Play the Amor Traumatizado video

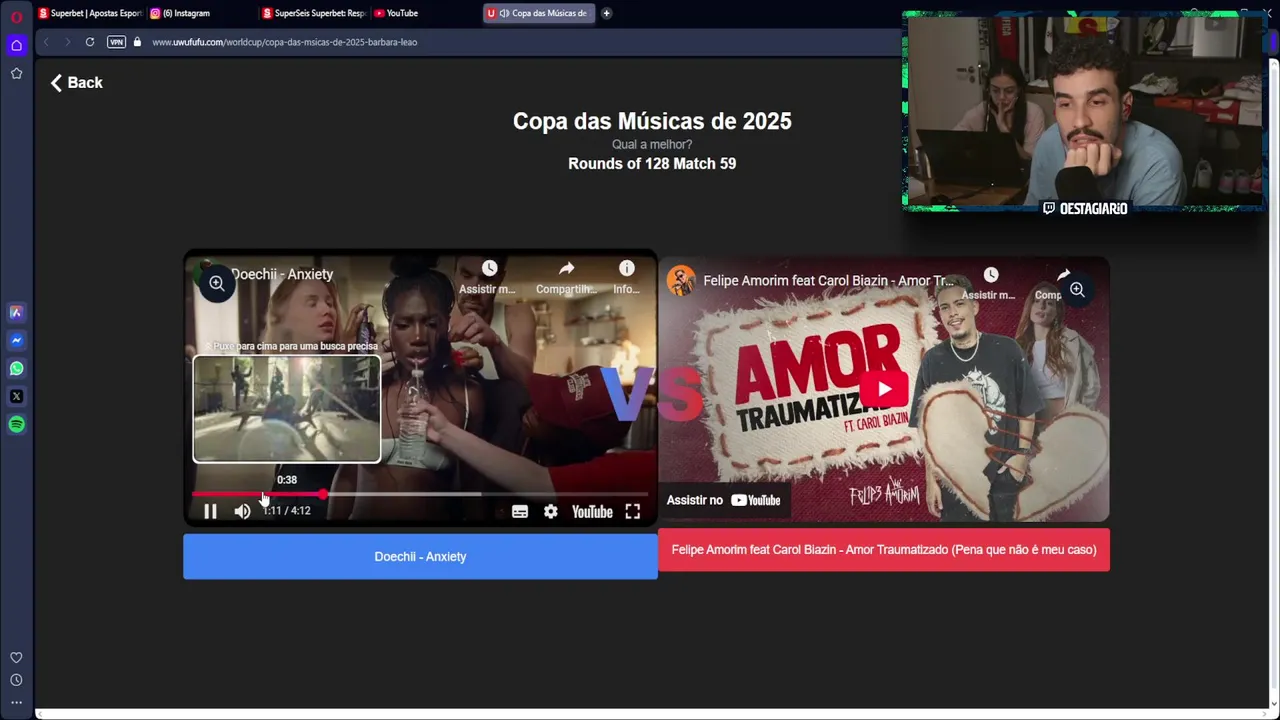pos(884,389)
